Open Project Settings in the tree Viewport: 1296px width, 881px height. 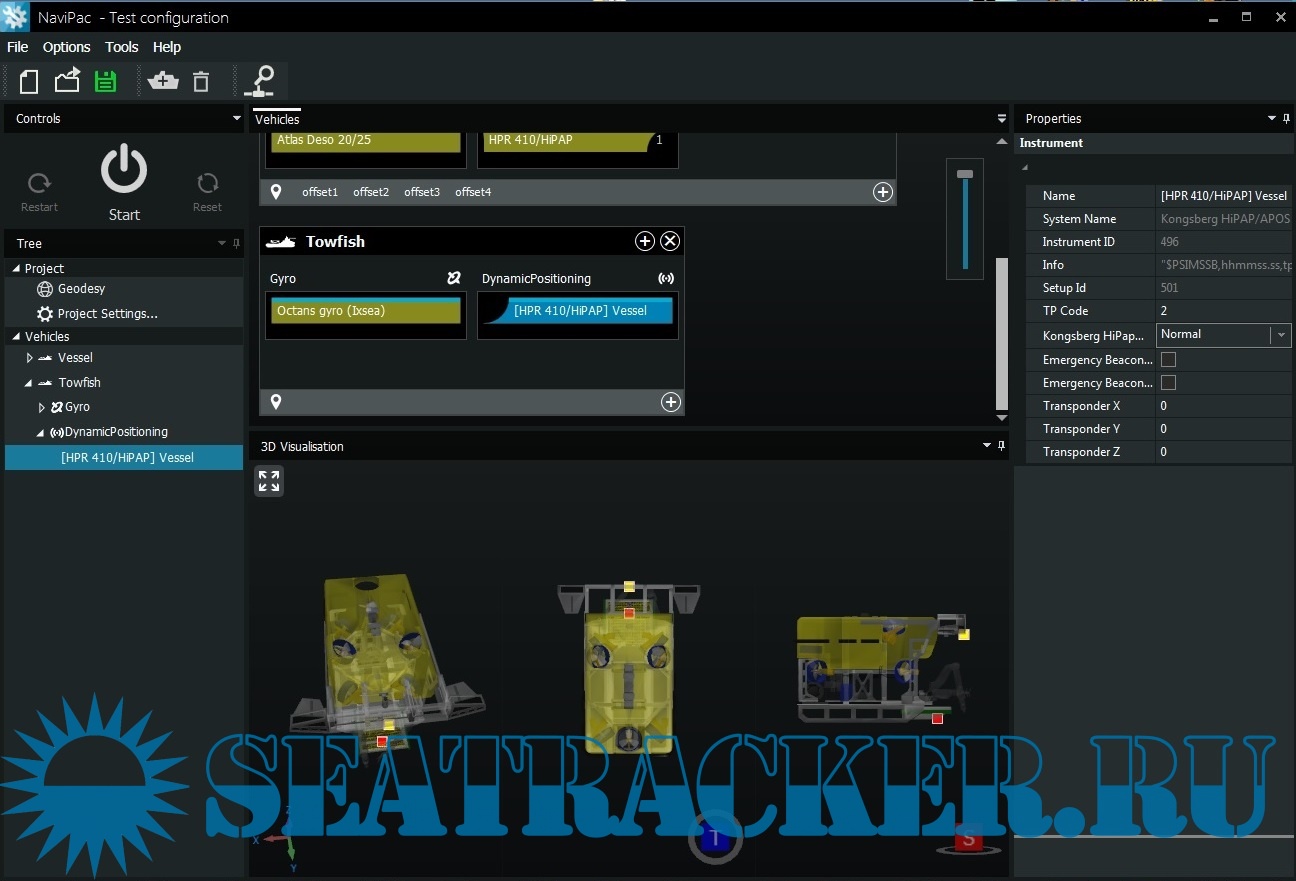point(107,314)
